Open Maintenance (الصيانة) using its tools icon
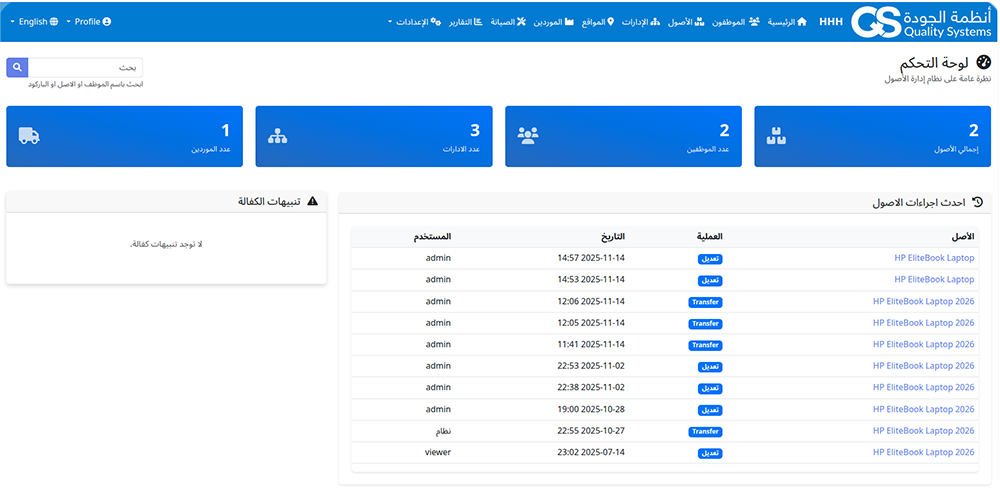1000x496 pixels. [x=522, y=21]
